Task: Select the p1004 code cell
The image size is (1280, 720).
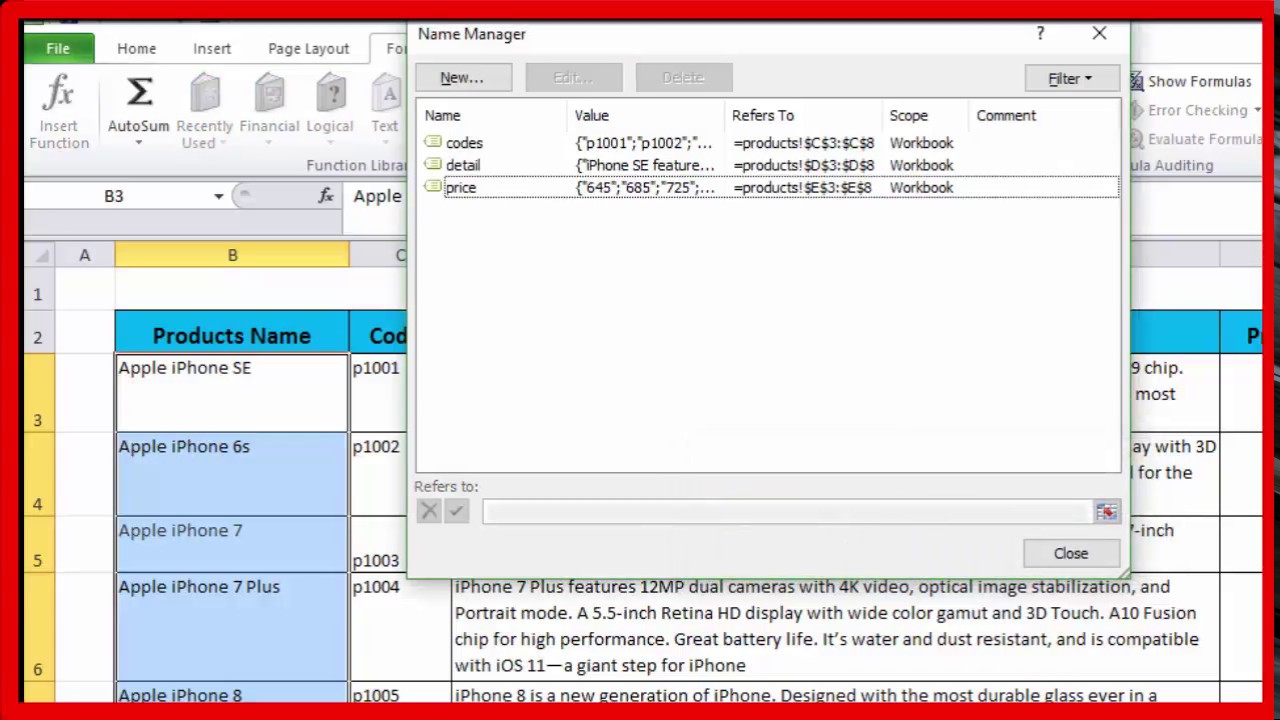Action: click(x=400, y=627)
